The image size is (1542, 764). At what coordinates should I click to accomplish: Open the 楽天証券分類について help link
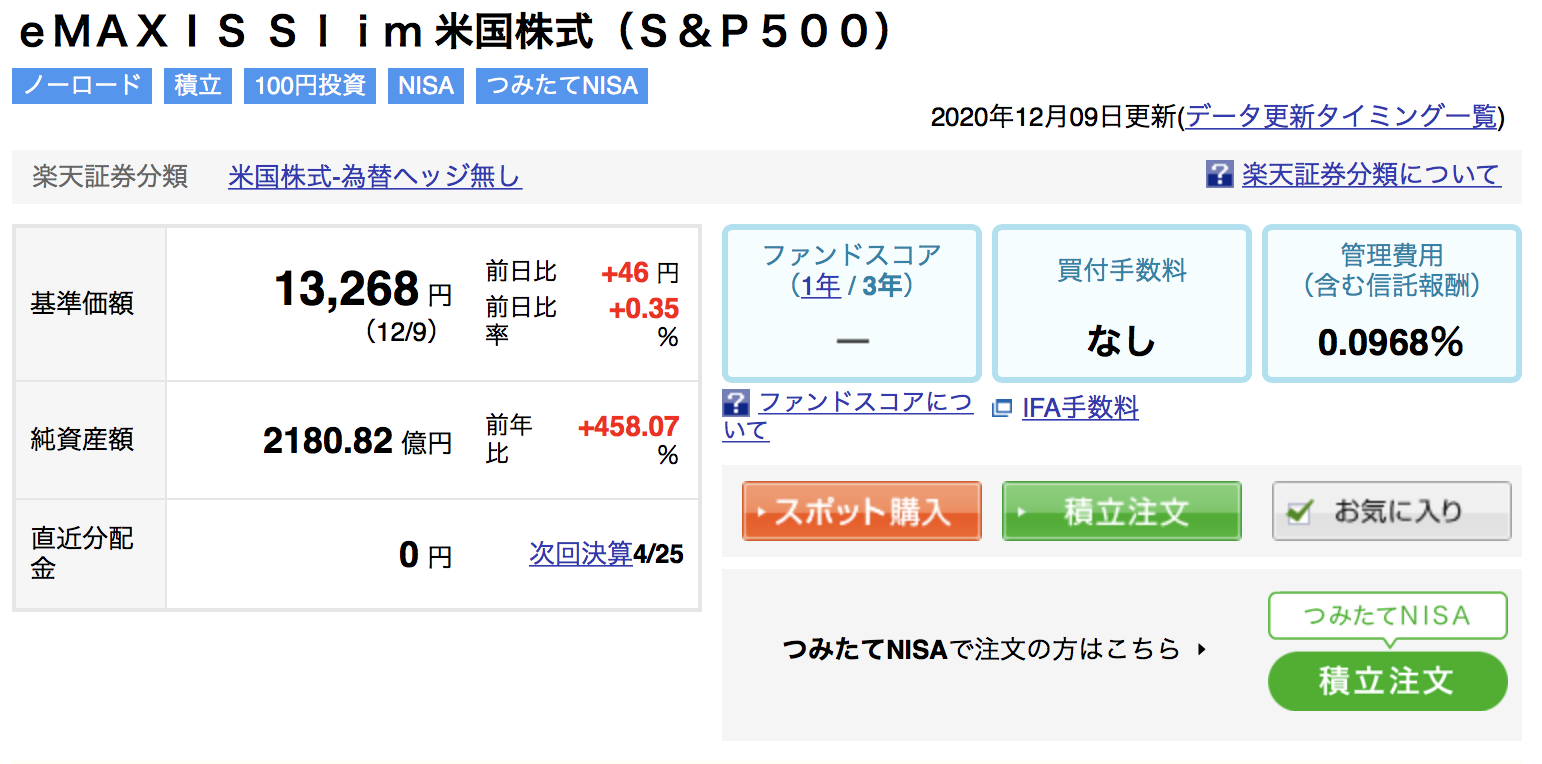pos(1371,175)
